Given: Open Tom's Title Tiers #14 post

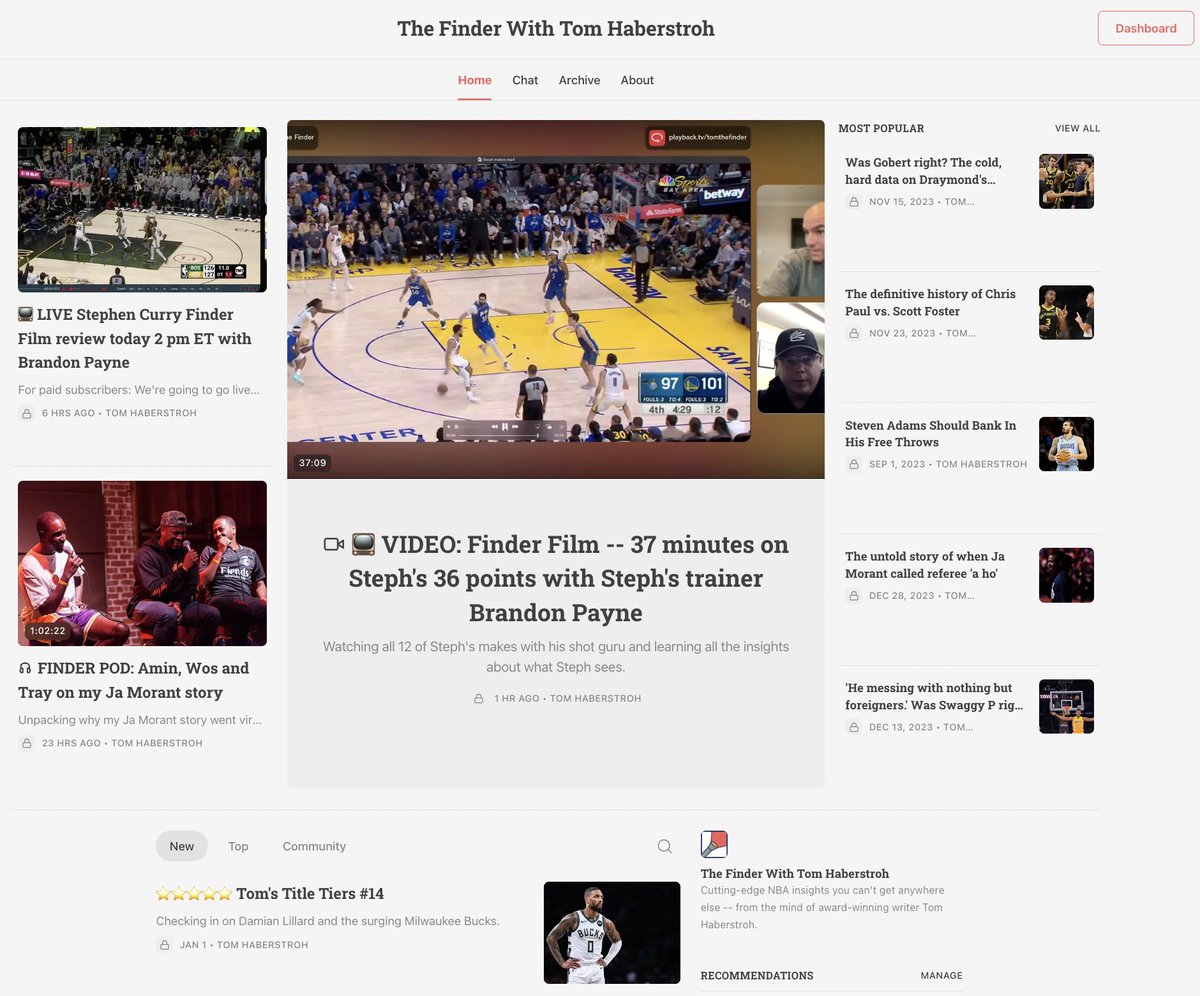Looking at the screenshot, I should coord(270,893).
